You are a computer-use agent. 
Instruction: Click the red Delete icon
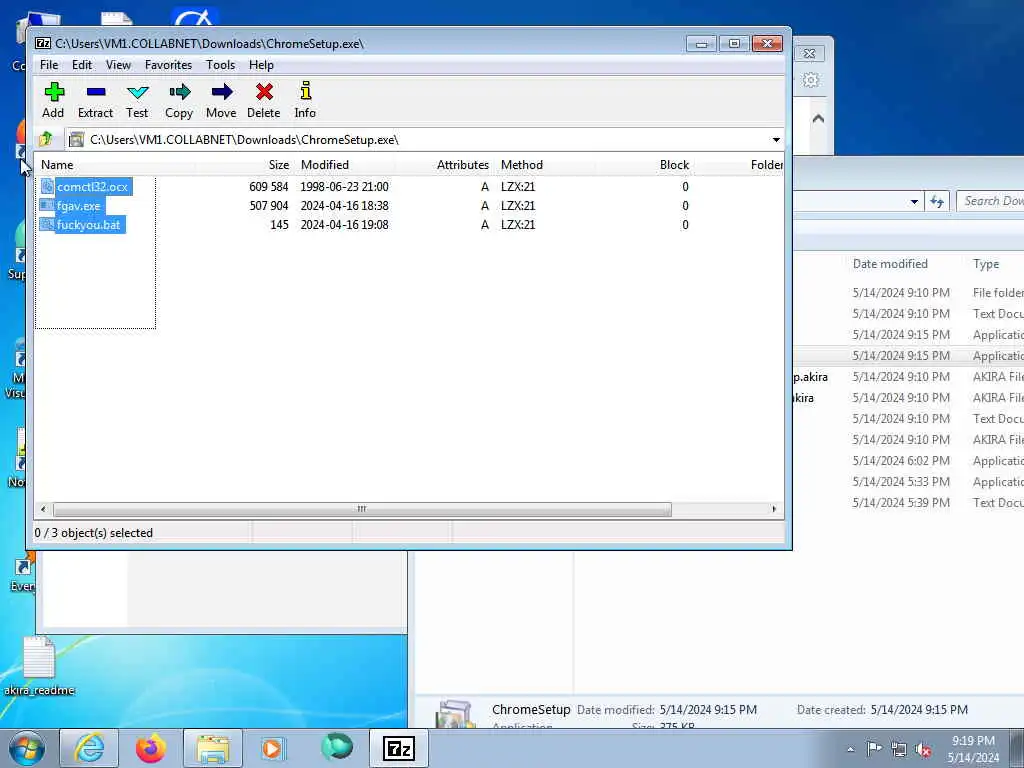tap(264, 92)
